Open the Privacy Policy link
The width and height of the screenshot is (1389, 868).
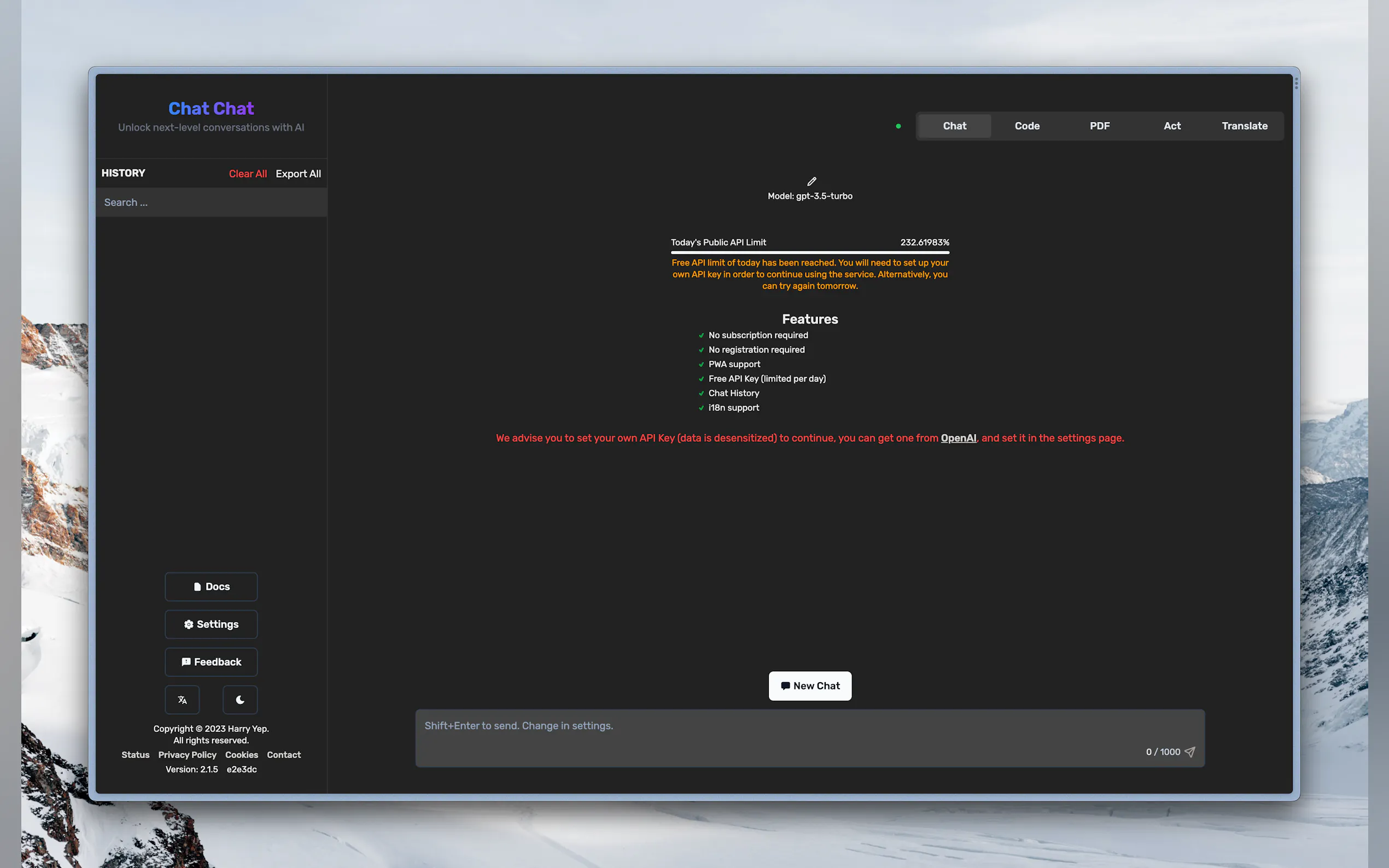187,755
